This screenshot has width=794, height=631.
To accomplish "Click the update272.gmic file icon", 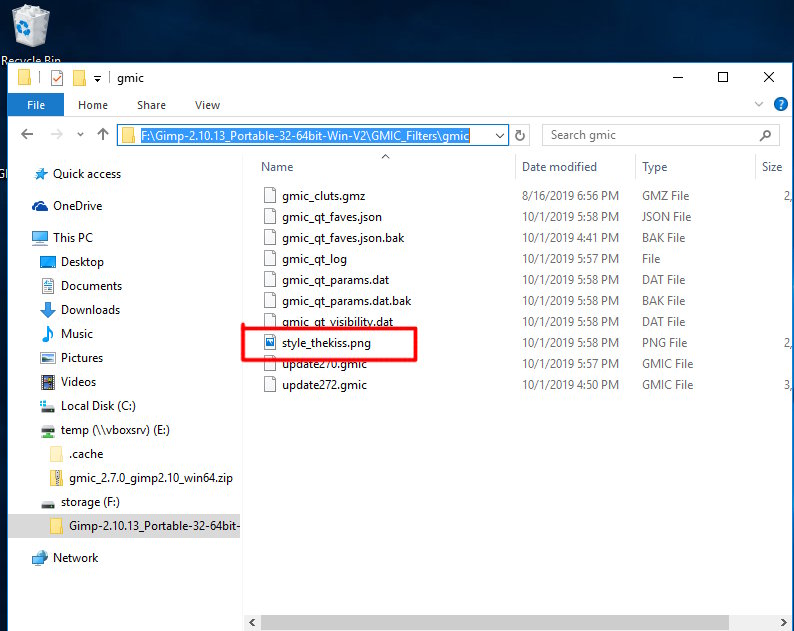I will (x=270, y=384).
